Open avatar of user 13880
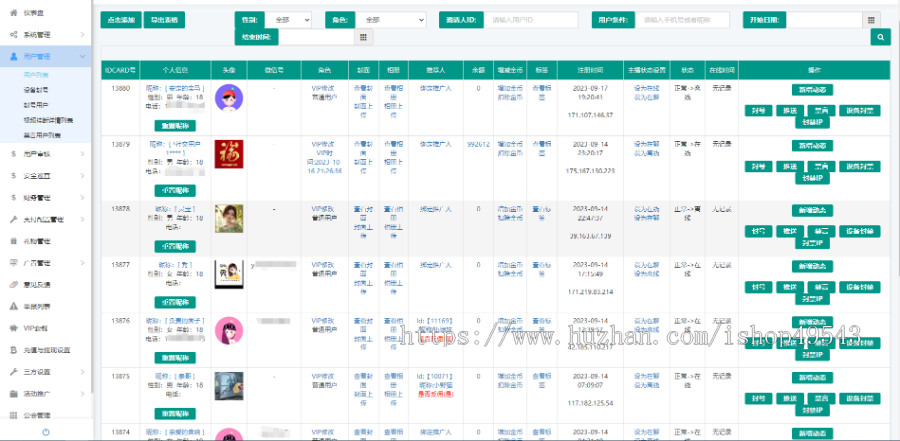The image size is (900, 441). click(229, 98)
